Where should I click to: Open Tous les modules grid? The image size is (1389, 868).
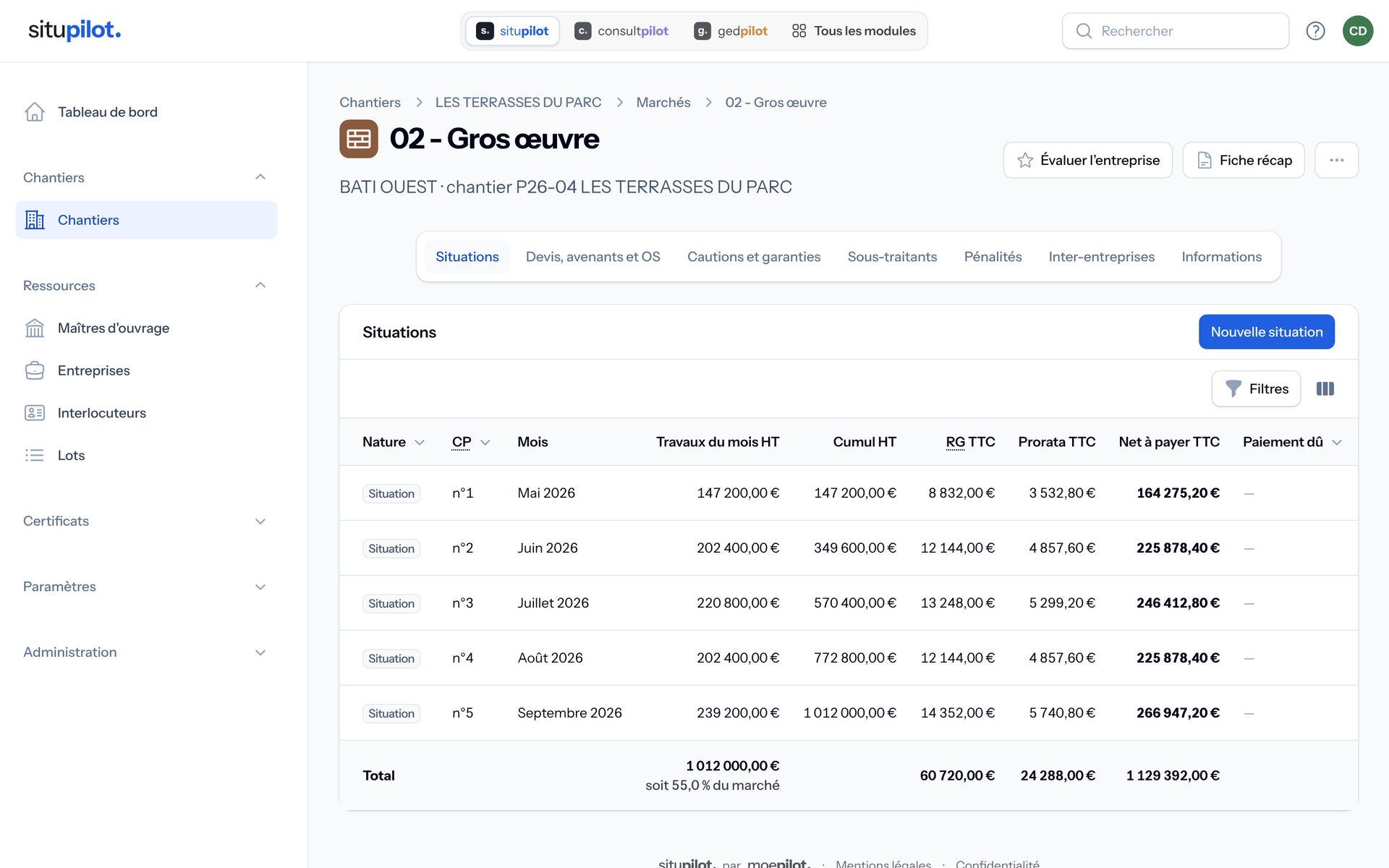(854, 31)
